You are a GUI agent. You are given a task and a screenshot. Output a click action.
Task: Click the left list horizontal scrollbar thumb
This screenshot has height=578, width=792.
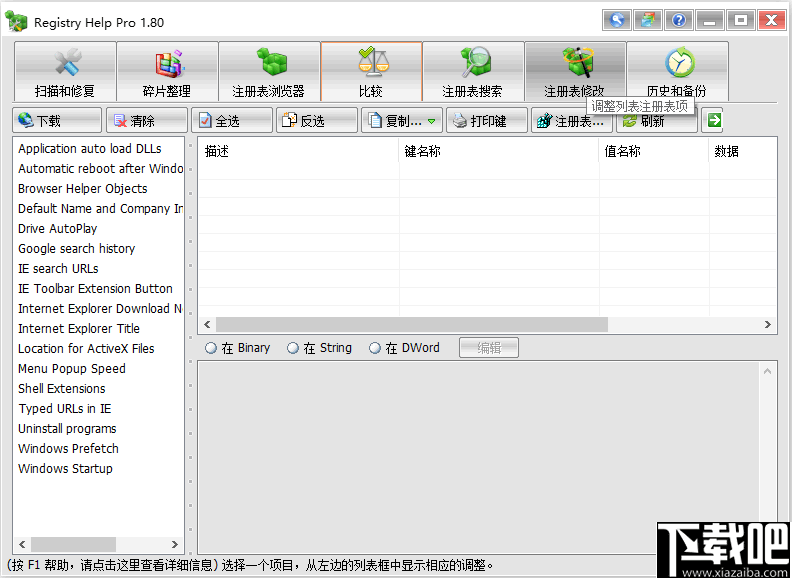73,544
